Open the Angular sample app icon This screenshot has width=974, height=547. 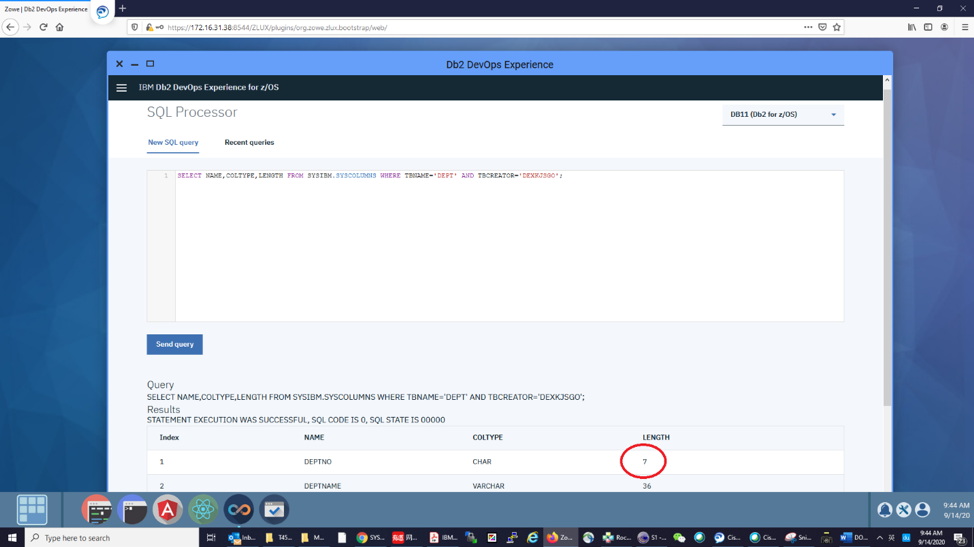167,510
